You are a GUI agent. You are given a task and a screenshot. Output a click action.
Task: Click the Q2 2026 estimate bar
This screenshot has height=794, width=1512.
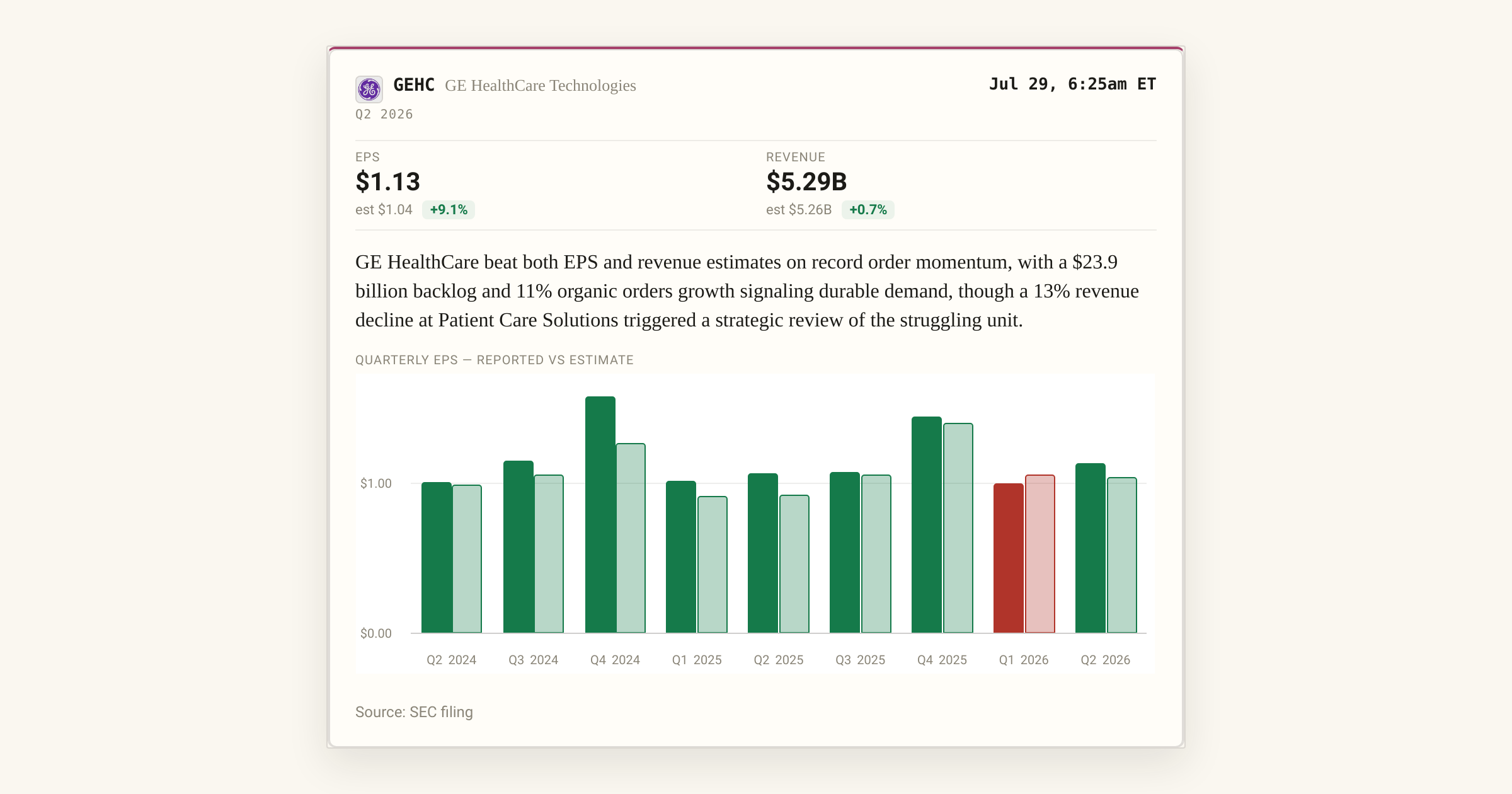pyautogui.click(x=1122, y=555)
